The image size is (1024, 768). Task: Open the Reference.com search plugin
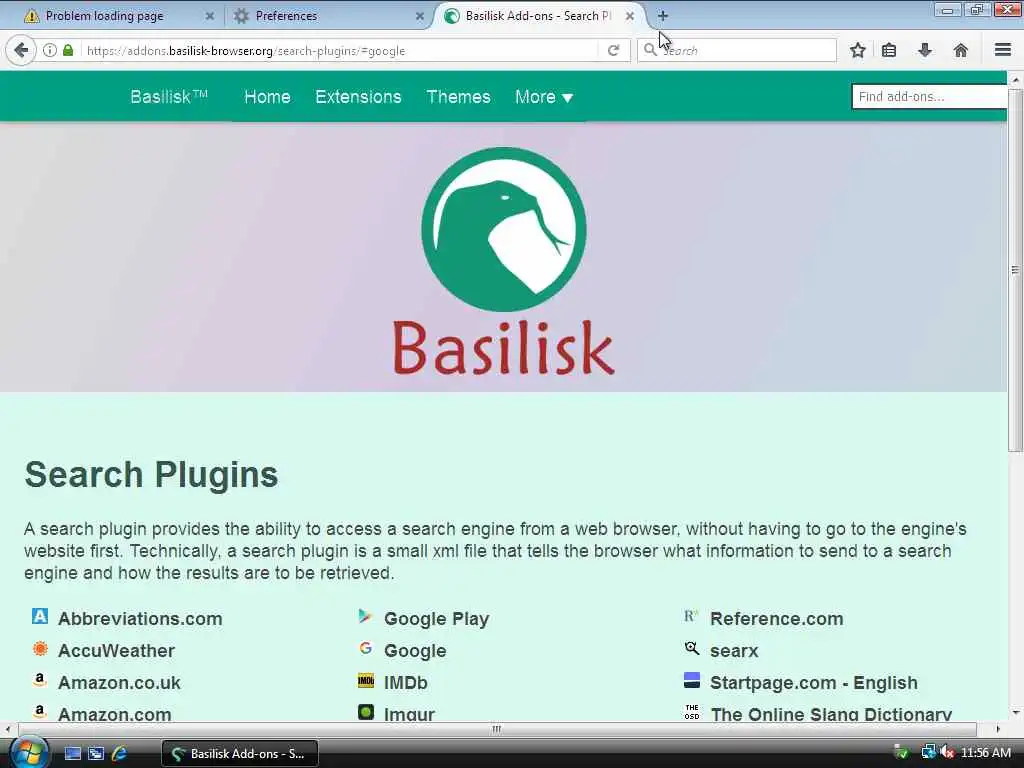pos(776,618)
